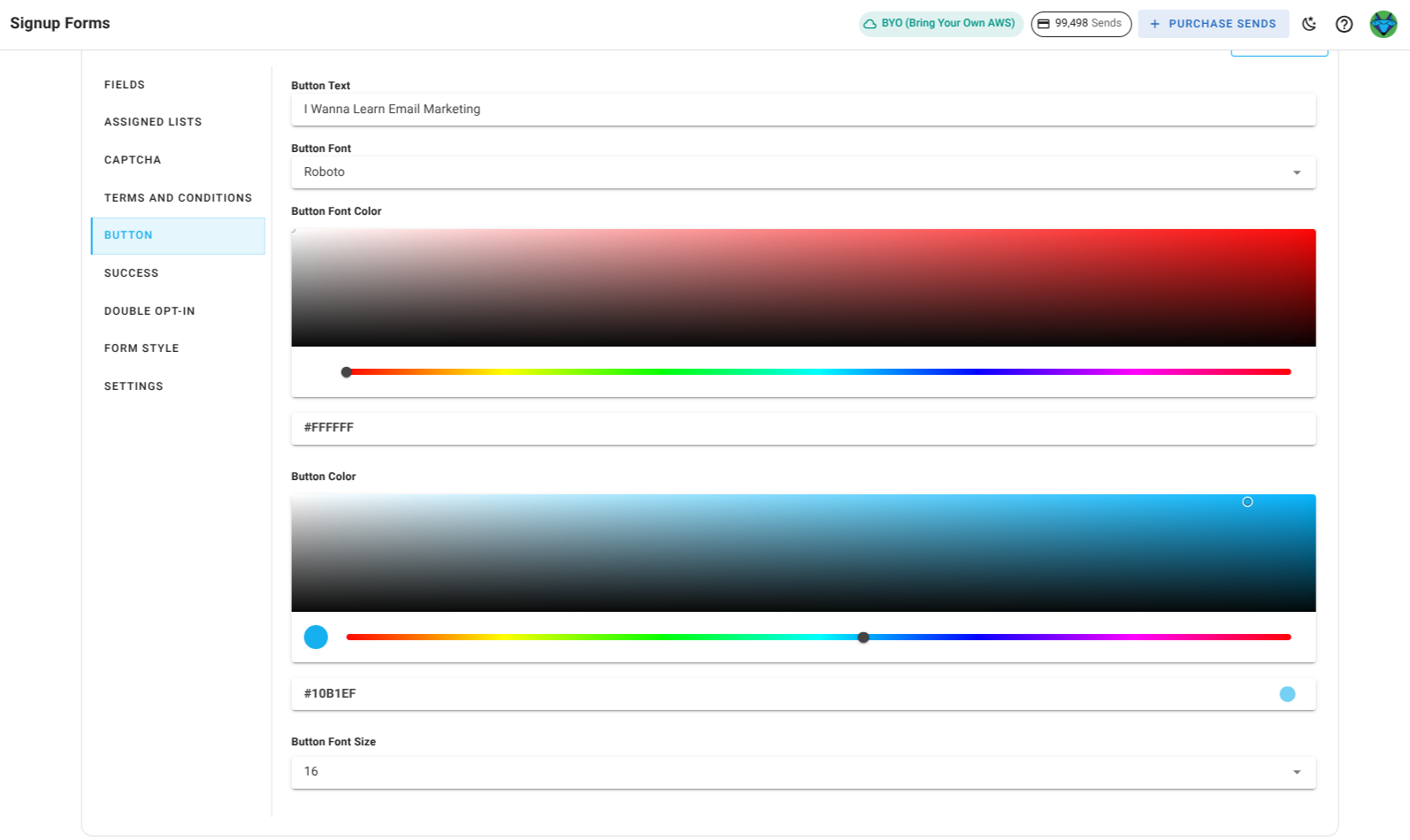Image resolution: width=1410 pixels, height=840 pixels.
Task: Click the #FFFFFF hex color field
Action: 803,428
